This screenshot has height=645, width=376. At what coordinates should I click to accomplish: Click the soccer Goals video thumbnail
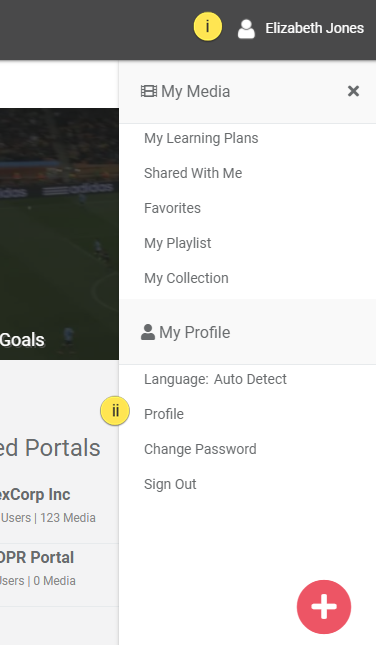coord(59,234)
